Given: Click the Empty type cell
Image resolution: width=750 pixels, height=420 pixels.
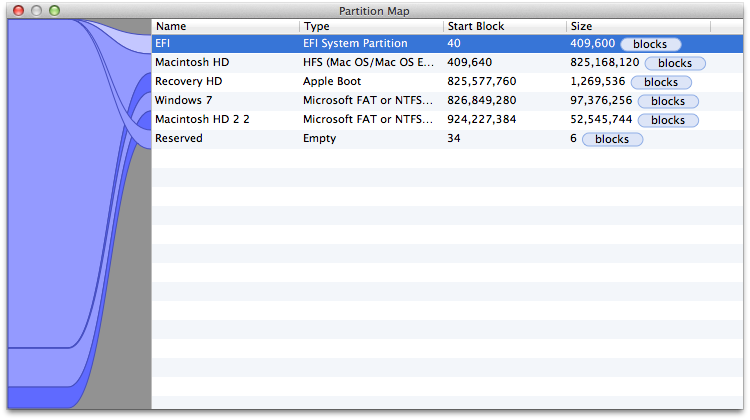Looking at the screenshot, I should click(x=320, y=138).
